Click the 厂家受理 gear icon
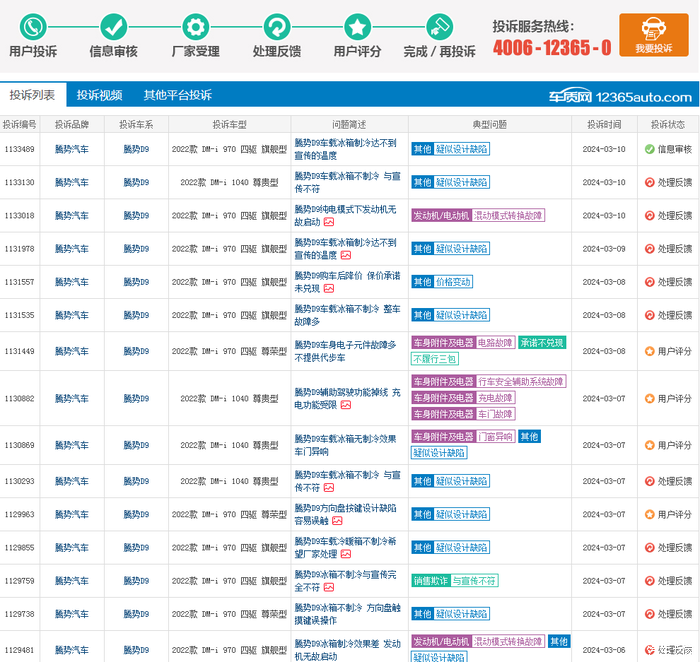Screen dimensions: 700x662 tap(195, 27)
